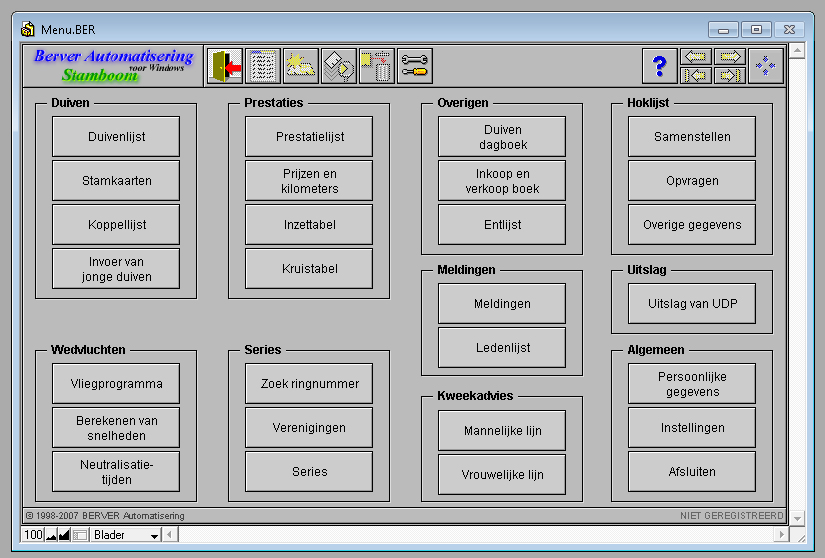Viewport: 825px width, 558px height.
Task: Click the left arrow navigation icon
Action: (x=695, y=57)
